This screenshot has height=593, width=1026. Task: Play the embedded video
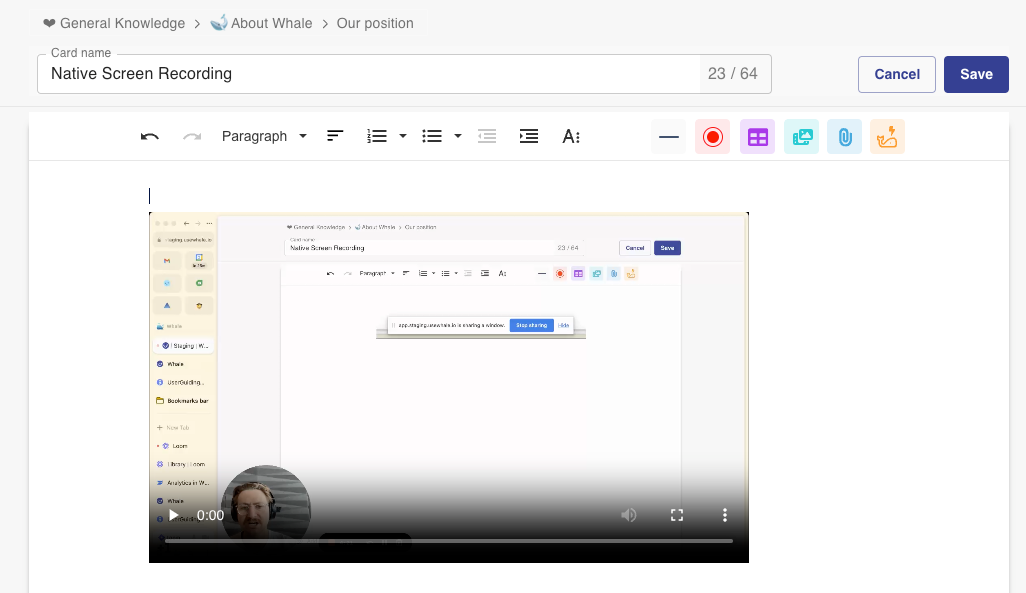click(x=173, y=515)
